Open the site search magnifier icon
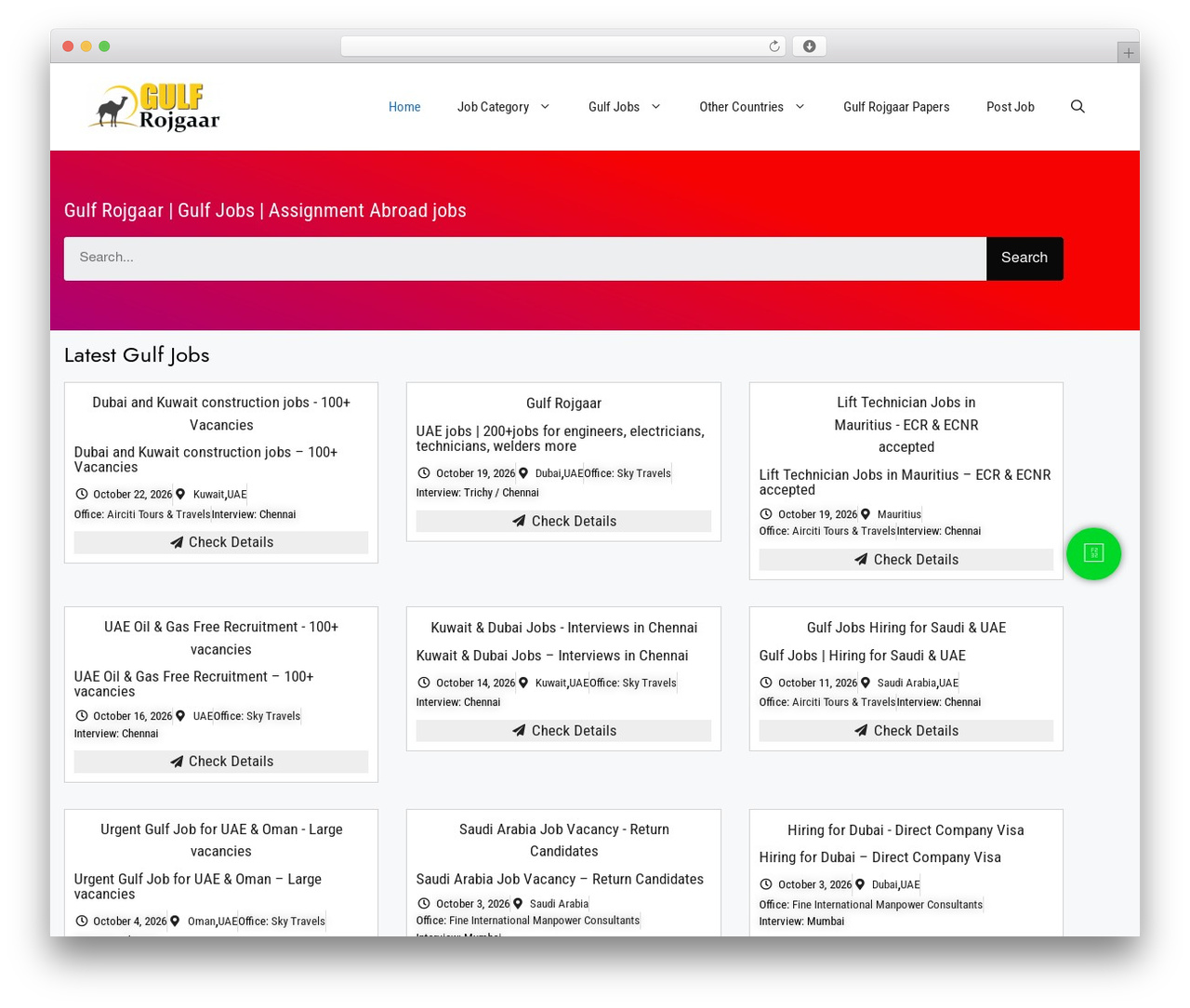The image size is (1190, 1008). click(1078, 107)
